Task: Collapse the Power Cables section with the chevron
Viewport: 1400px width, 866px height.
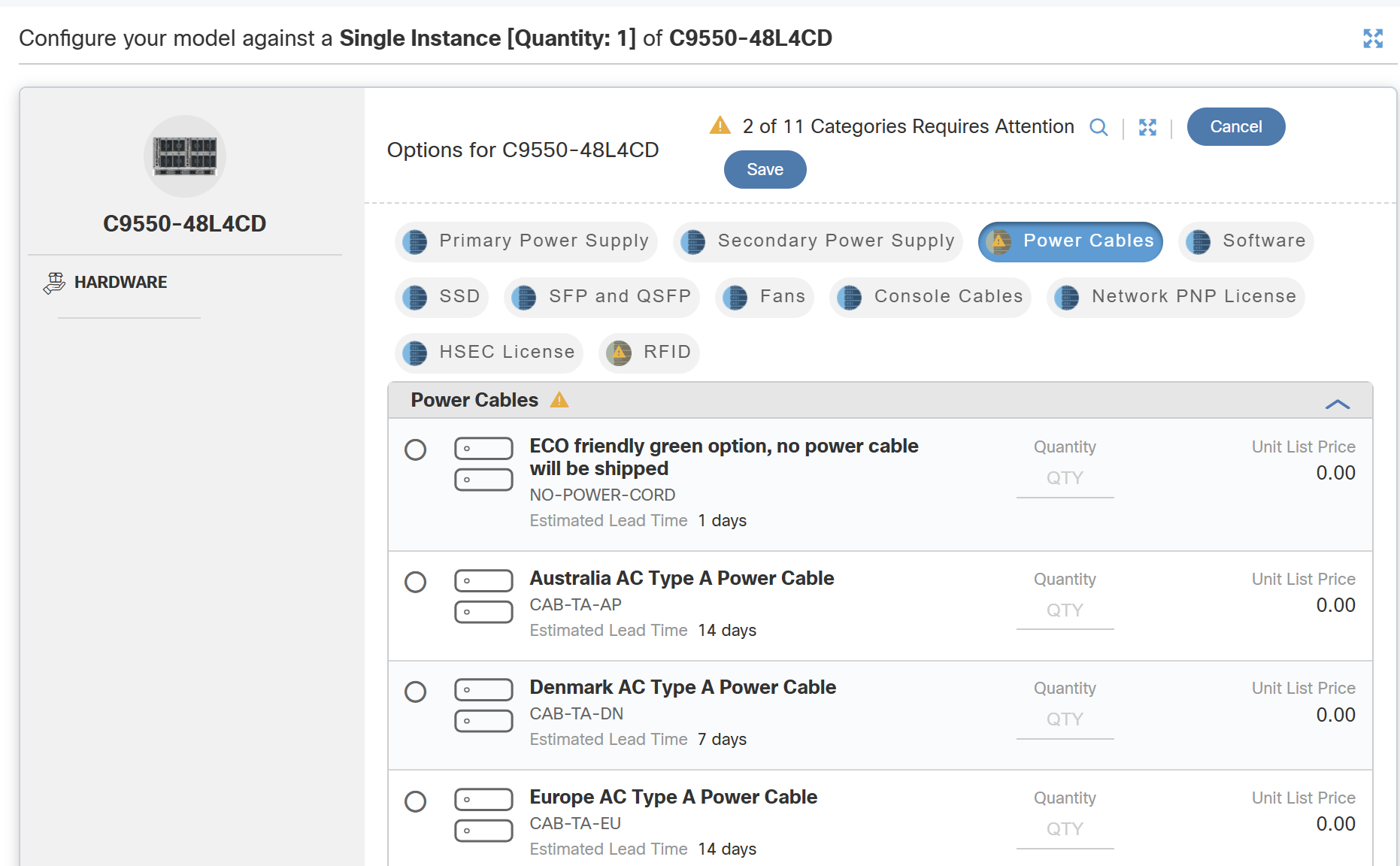Action: pos(1338,404)
